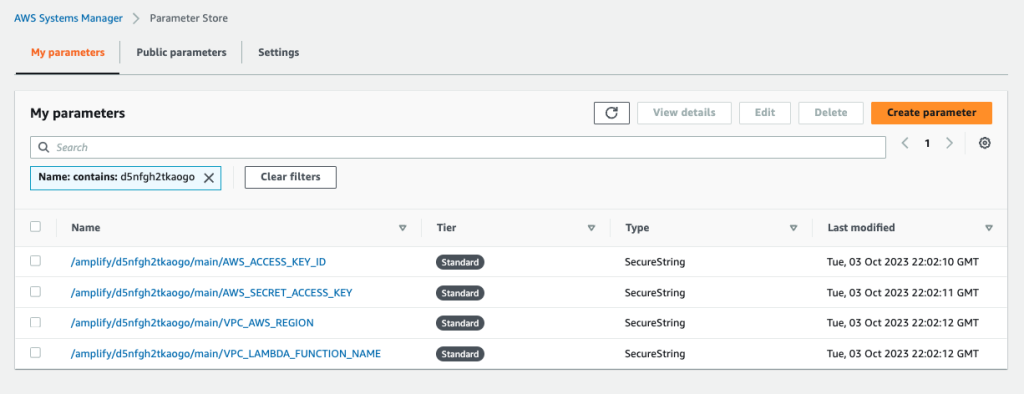The height and width of the screenshot is (394, 1024).
Task: Click the Name column header label
Action: 86,228
